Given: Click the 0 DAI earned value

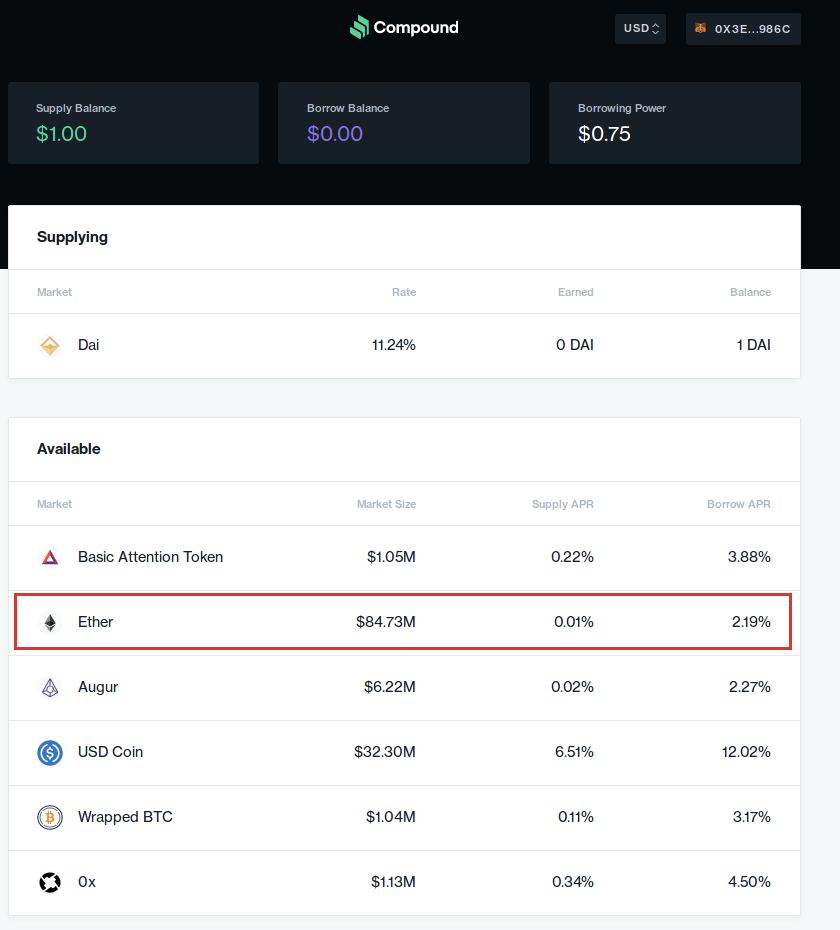Looking at the screenshot, I should click(x=575, y=345).
